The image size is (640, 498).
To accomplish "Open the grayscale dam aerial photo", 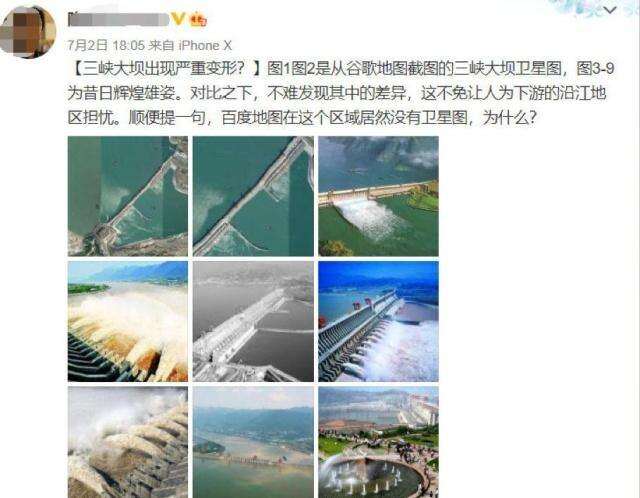I will (253, 322).
